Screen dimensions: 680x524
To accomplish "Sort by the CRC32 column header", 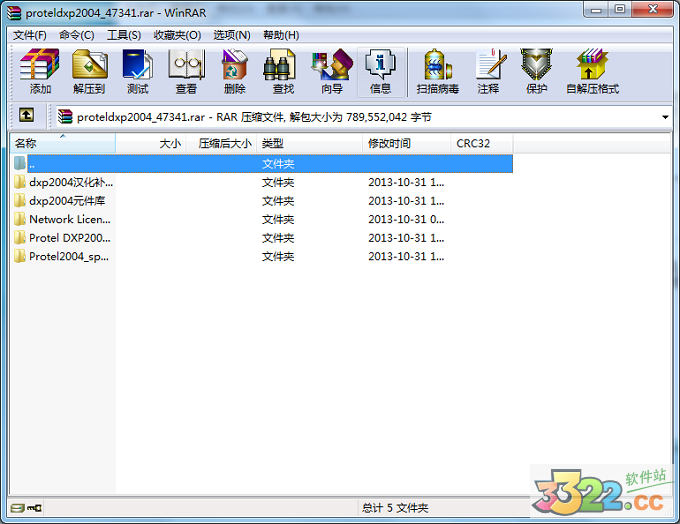I will pos(481,143).
